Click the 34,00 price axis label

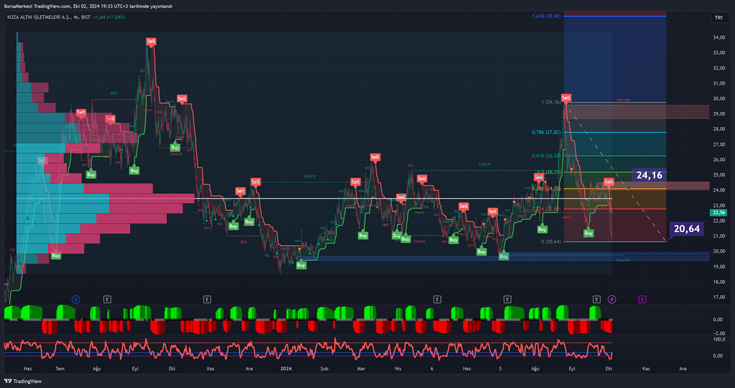pyautogui.click(x=719, y=37)
